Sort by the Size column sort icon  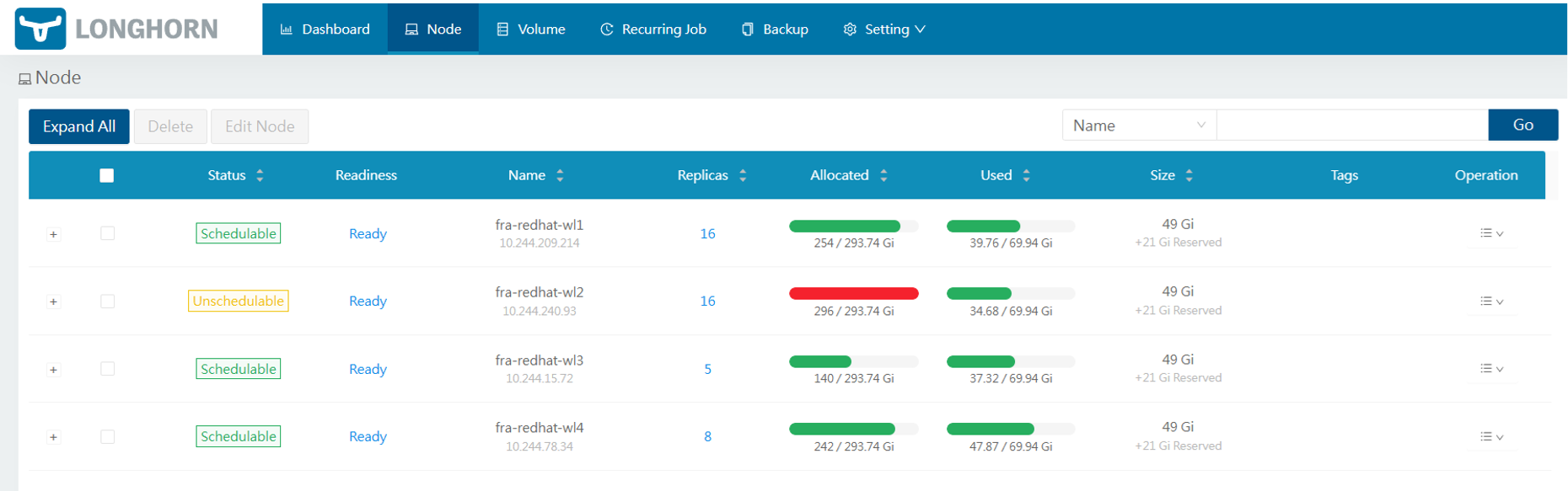click(x=1189, y=175)
